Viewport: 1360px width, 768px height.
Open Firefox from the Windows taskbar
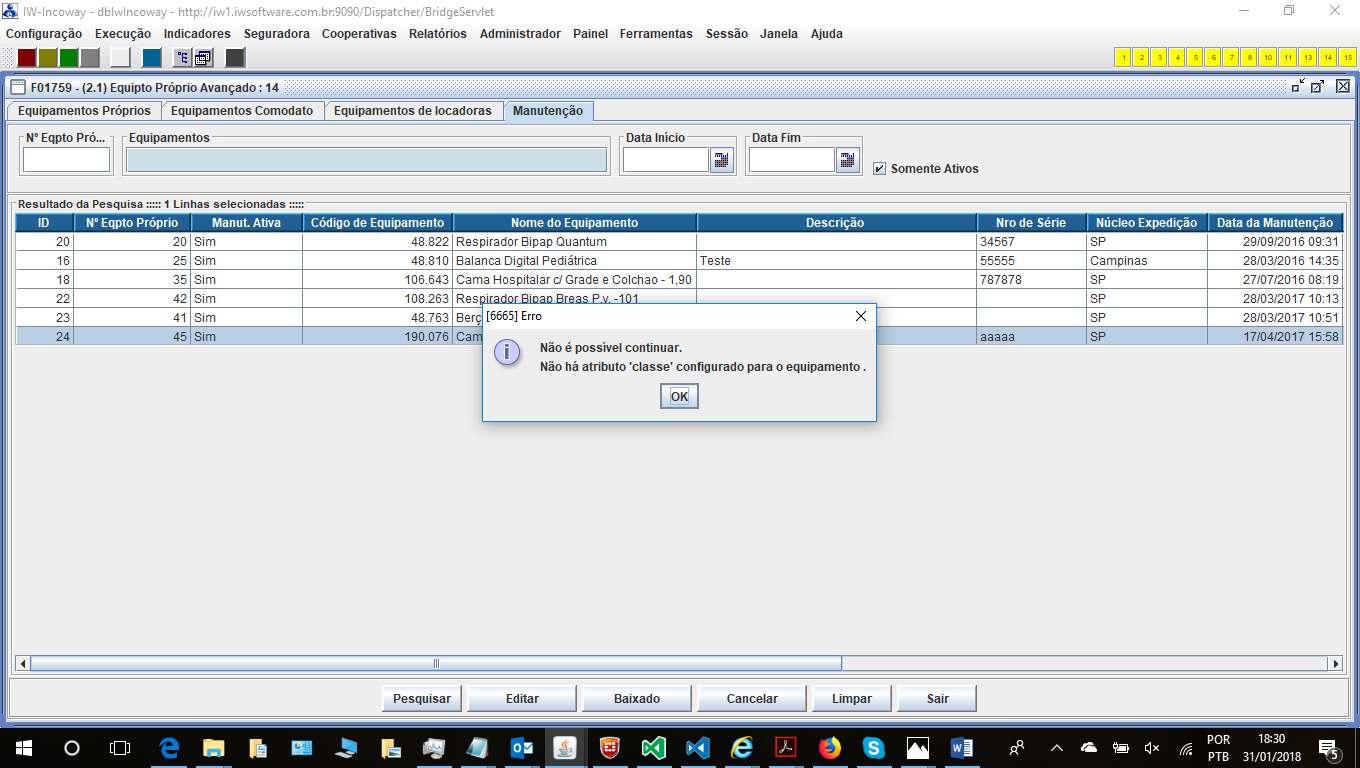pos(829,747)
